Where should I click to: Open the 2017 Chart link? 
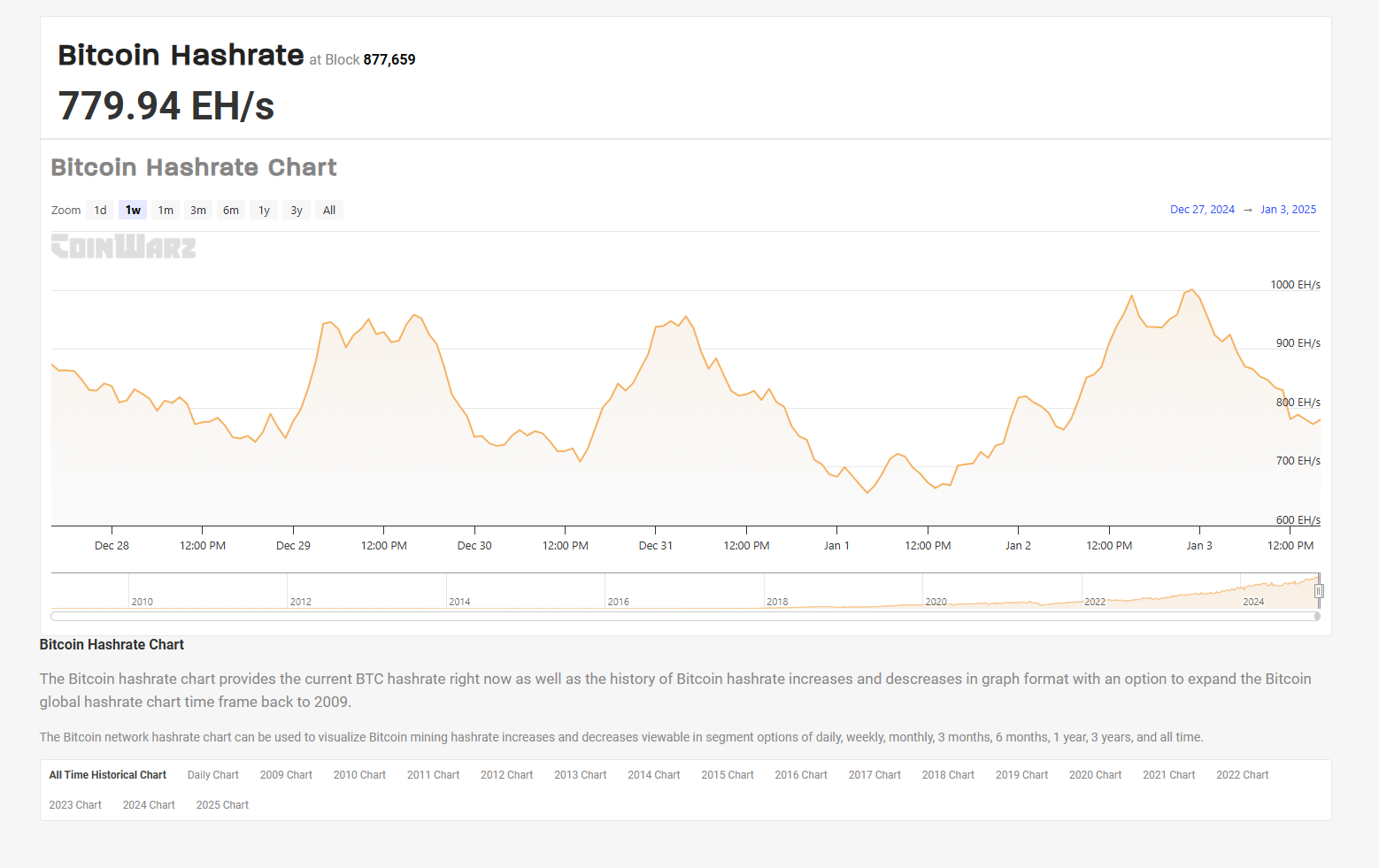[874, 775]
